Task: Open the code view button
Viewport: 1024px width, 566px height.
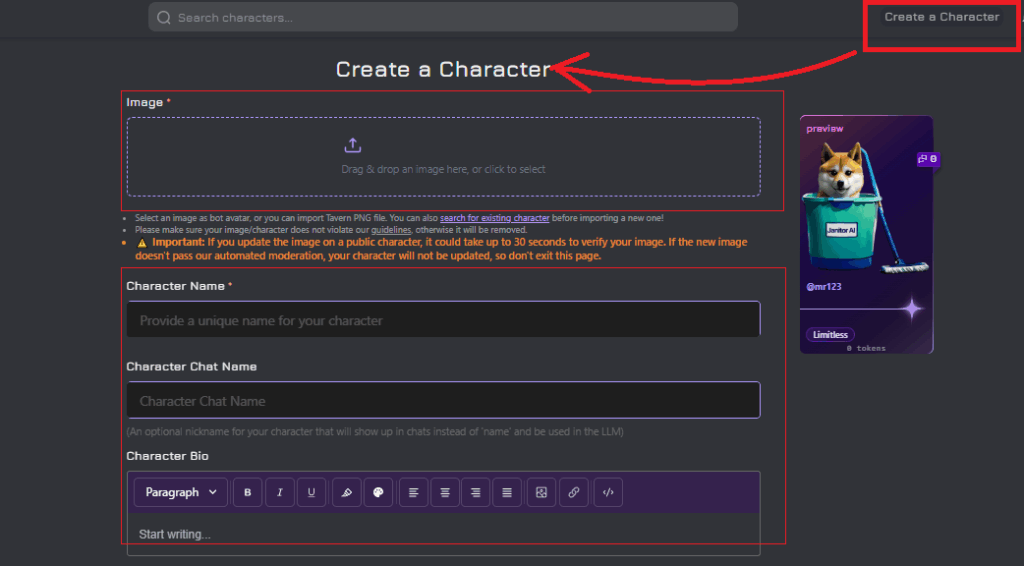Action: [608, 492]
